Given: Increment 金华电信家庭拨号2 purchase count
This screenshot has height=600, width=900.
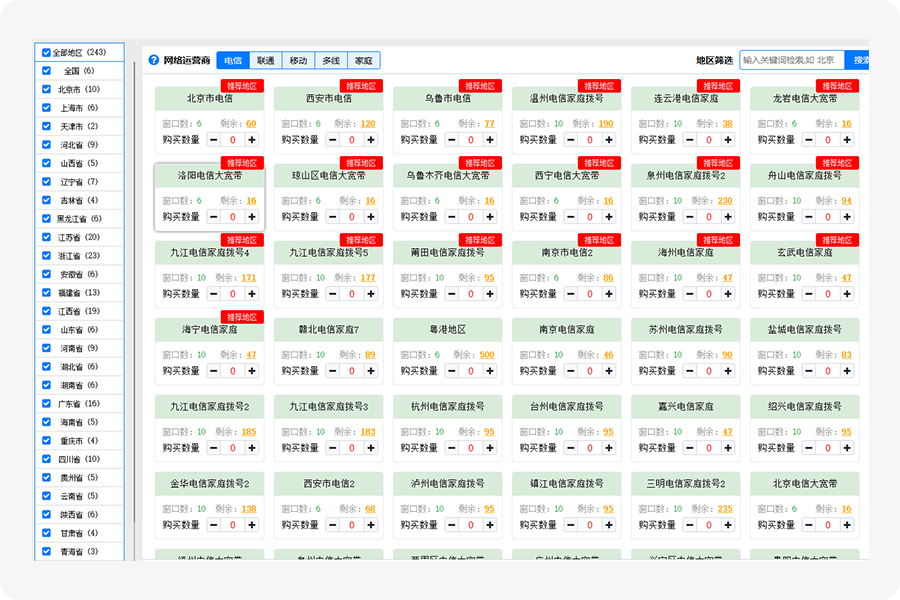Looking at the screenshot, I should click(252, 525).
